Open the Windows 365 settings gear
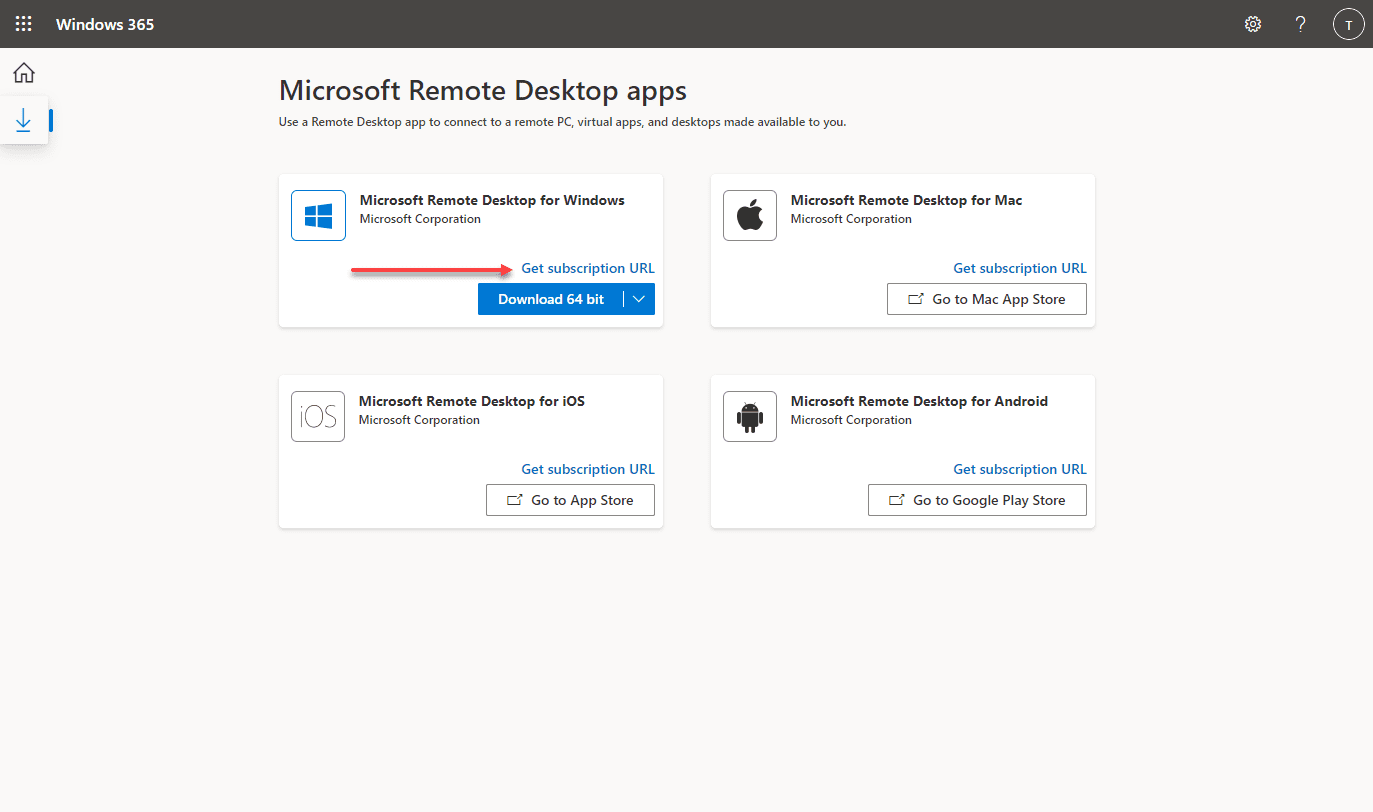This screenshot has height=812, width=1373. click(1252, 23)
